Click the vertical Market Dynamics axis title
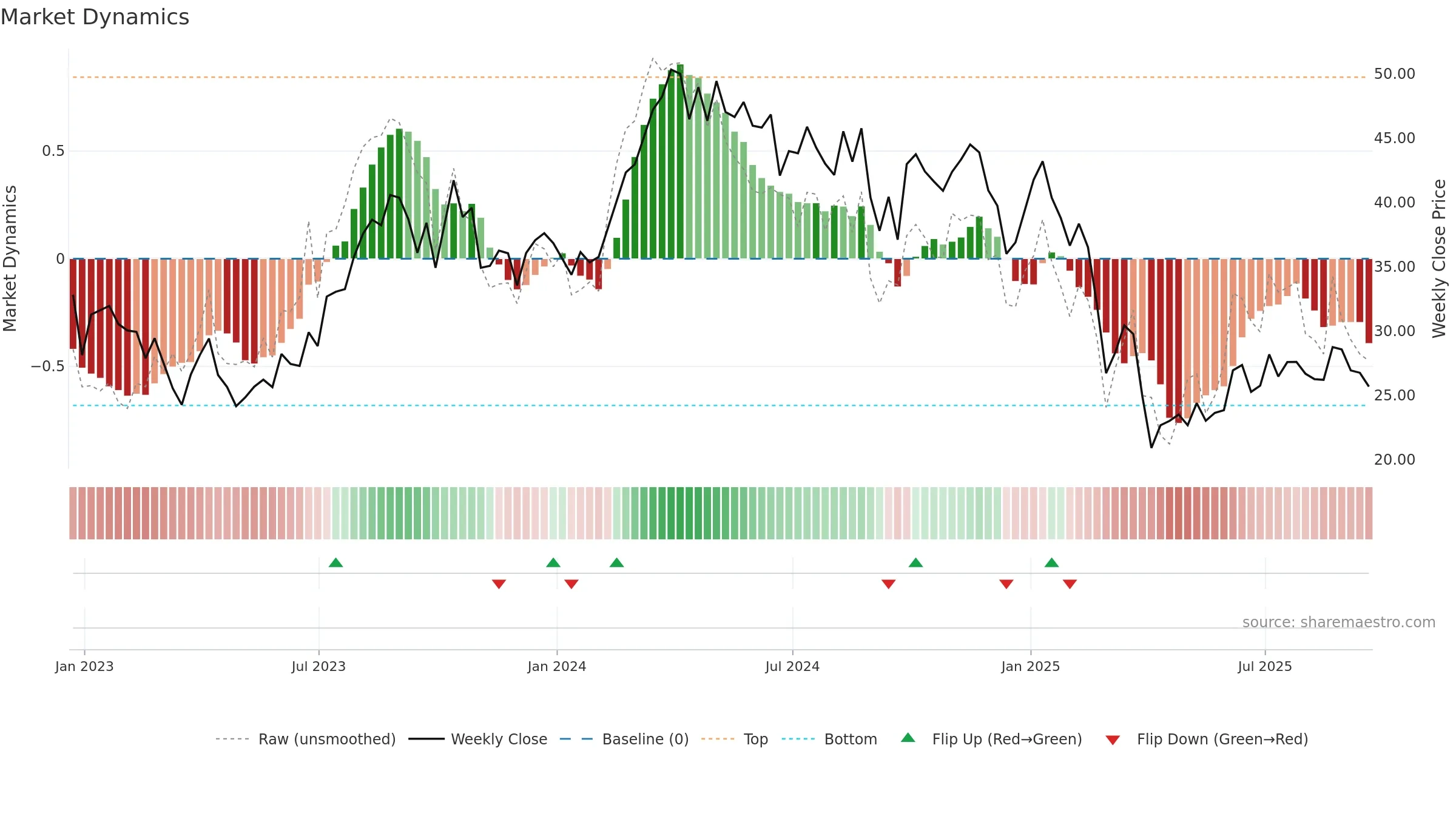The width and height of the screenshot is (1456, 819). point(10,258)
